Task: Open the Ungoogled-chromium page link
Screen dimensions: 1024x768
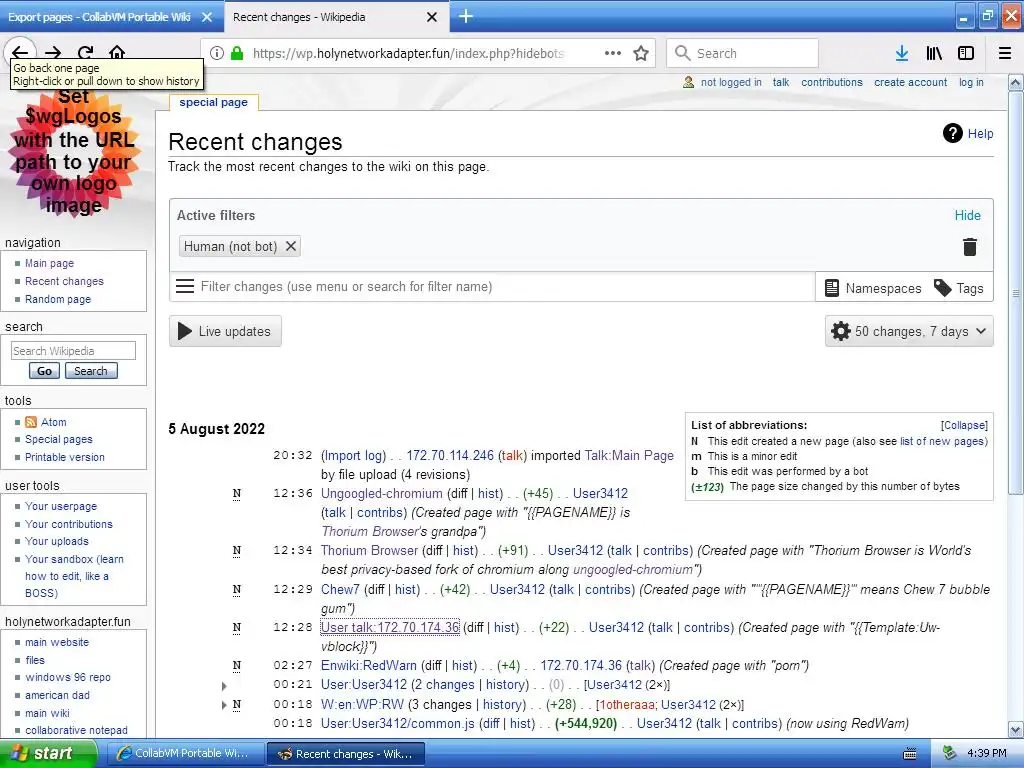Action: tap(381, 493)
